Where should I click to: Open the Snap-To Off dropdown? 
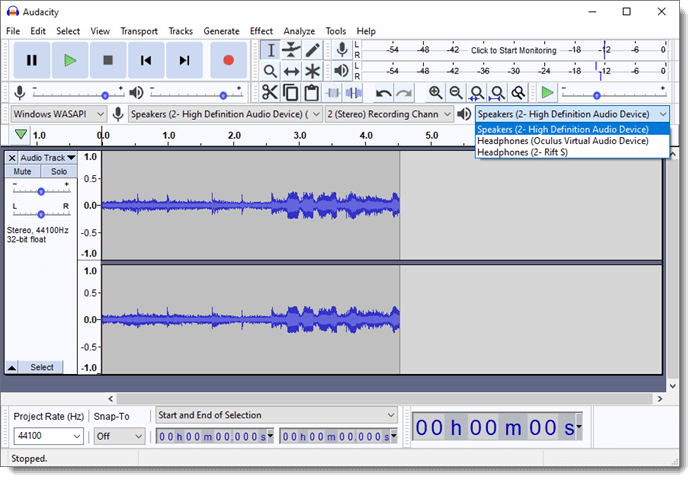pos(119,436)
